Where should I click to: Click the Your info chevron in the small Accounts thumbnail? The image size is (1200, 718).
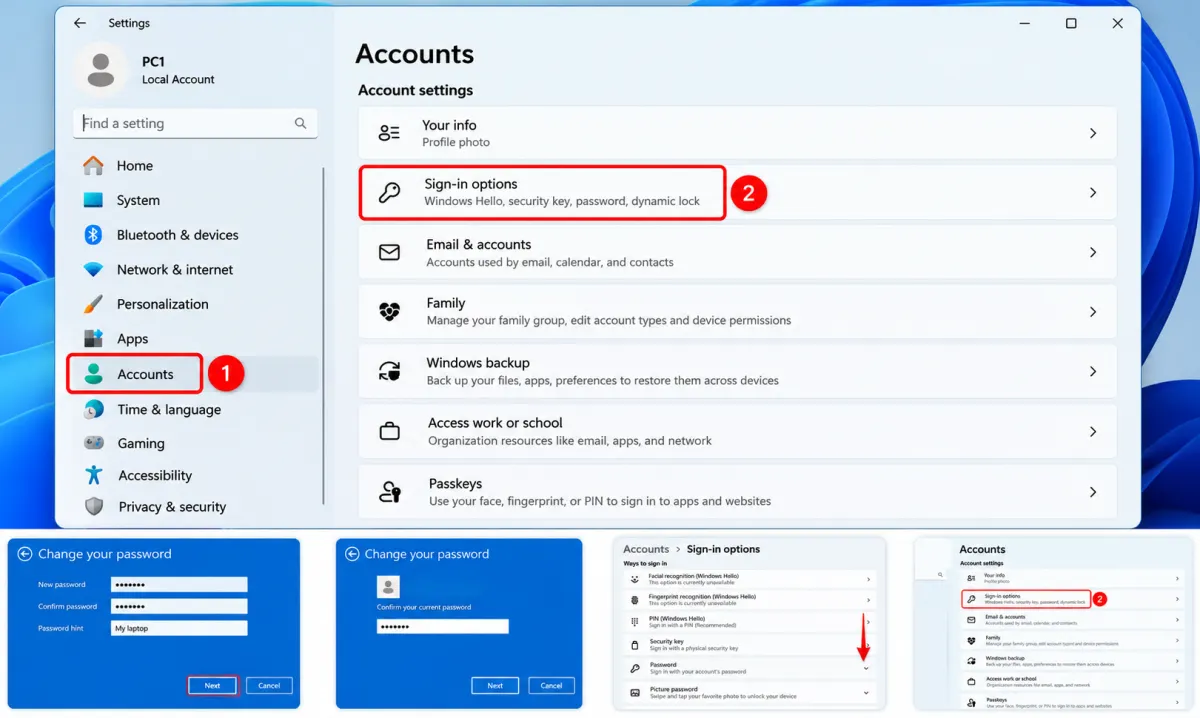click(x=1177, y=578)
